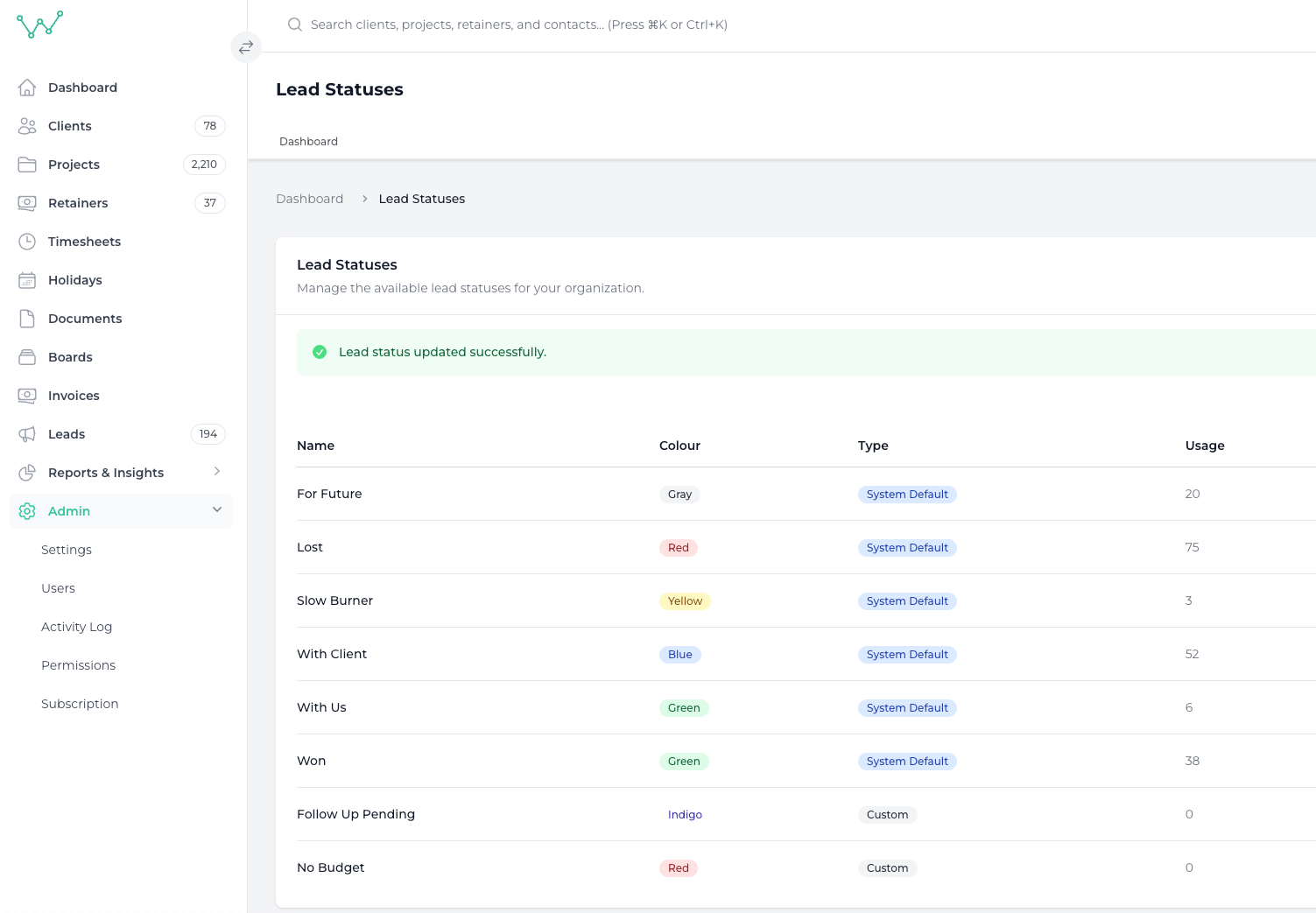Click the Leads megaphone icon
The height and width of the screenshot is (913, 1316).
26,433
